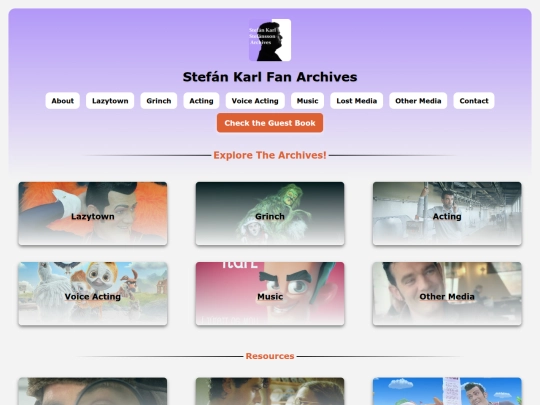Open the Music archive card
540x405 pixels.
pos(270,294)
